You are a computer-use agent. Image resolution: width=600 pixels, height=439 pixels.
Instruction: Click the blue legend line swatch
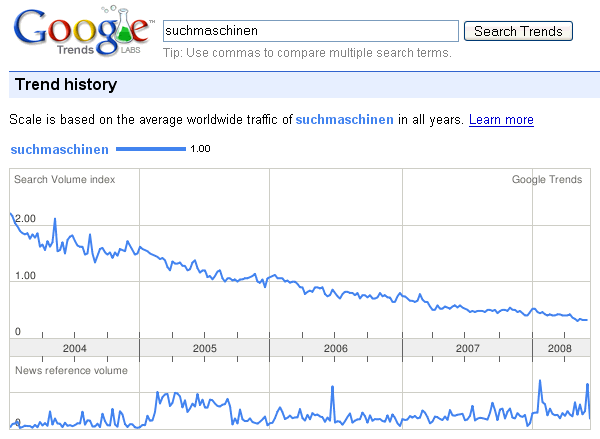(x=151, y=149)
